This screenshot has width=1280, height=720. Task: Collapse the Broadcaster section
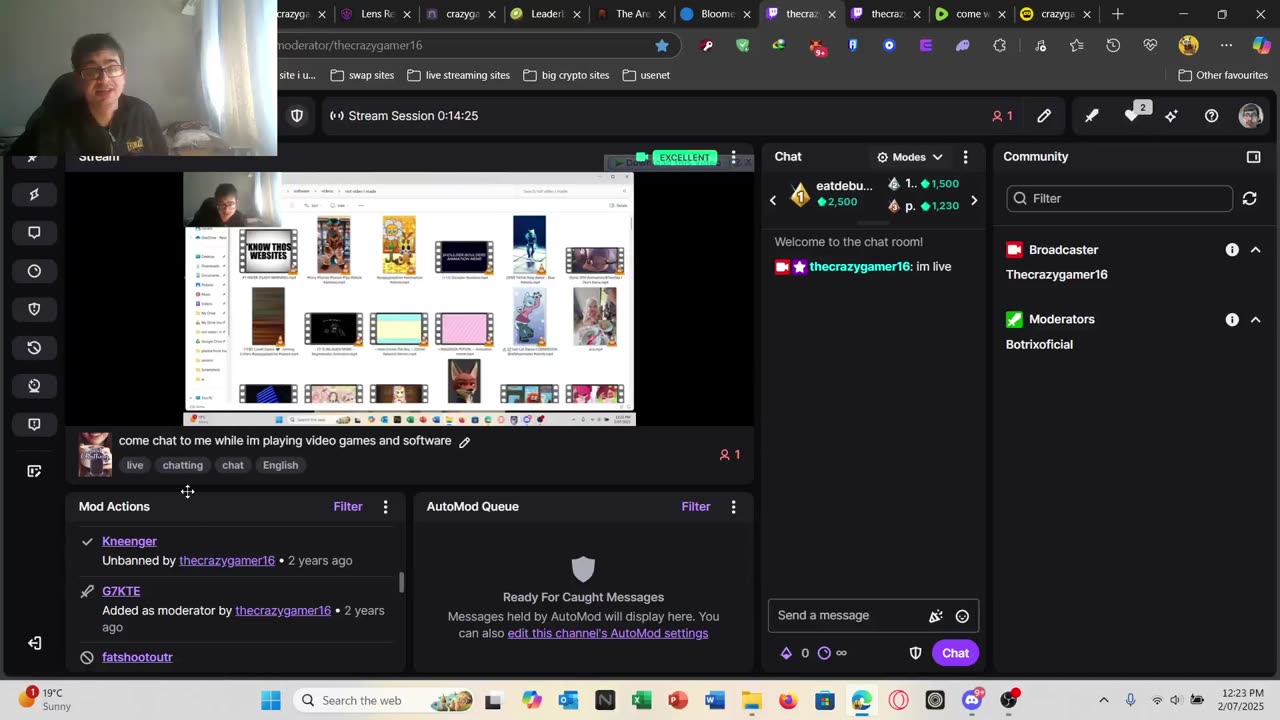click(x=1255, y=250)
